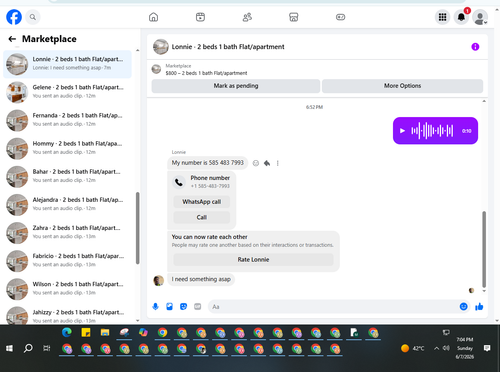Open the emoji picker in message box
This screenshot has height=372, width=500.
(x=463, y=306)
